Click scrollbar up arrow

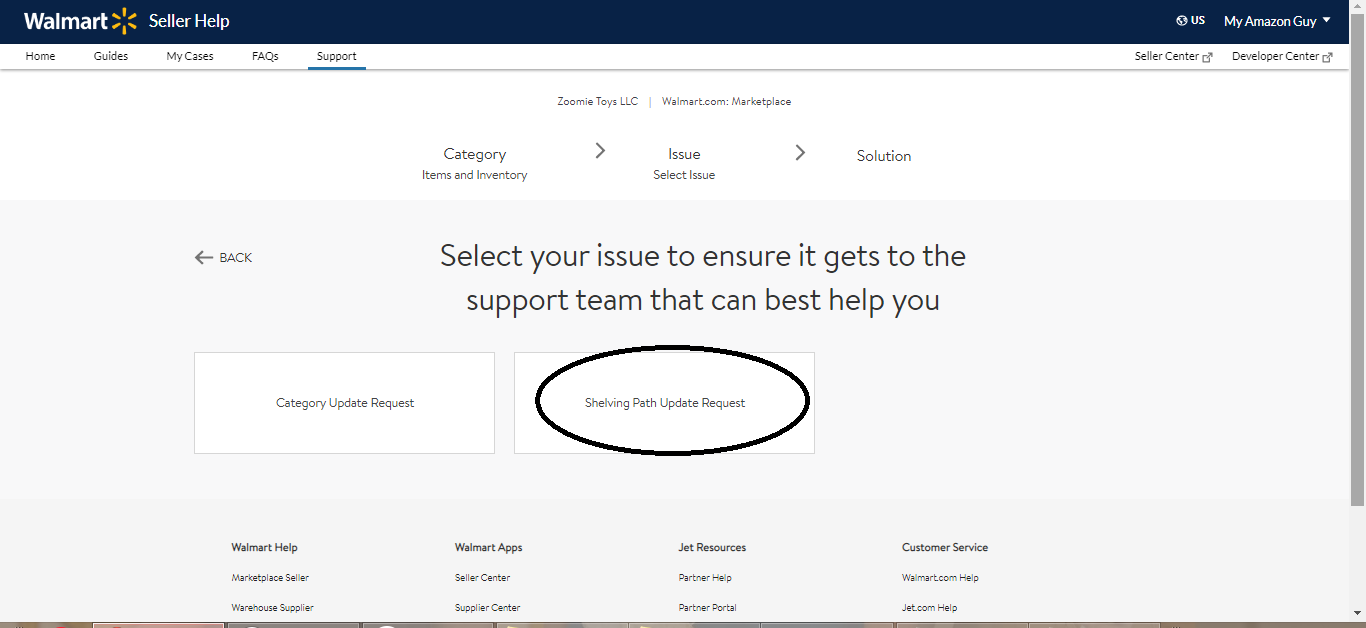[x=1357, y=7]
